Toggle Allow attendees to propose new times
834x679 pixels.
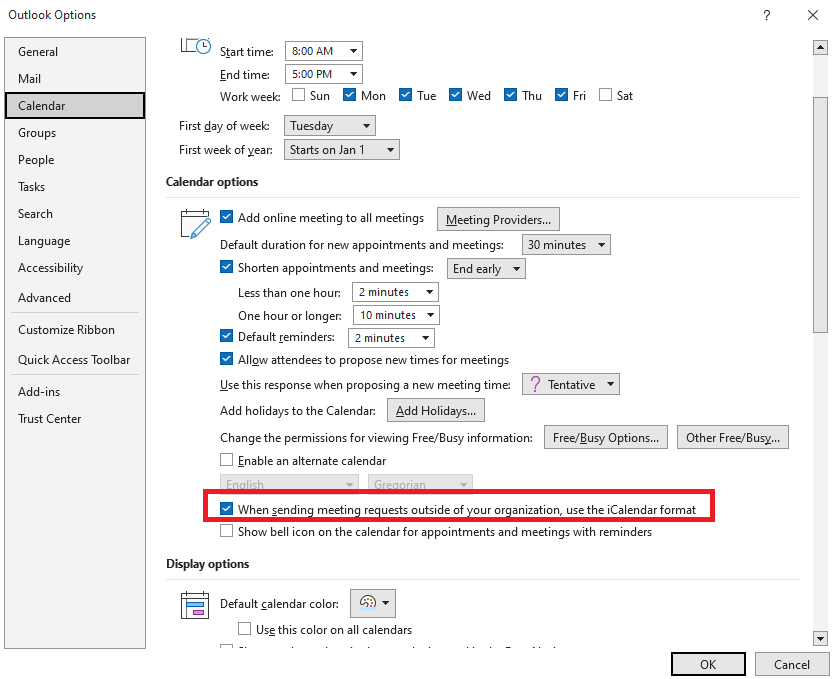(x=227, y=359)
